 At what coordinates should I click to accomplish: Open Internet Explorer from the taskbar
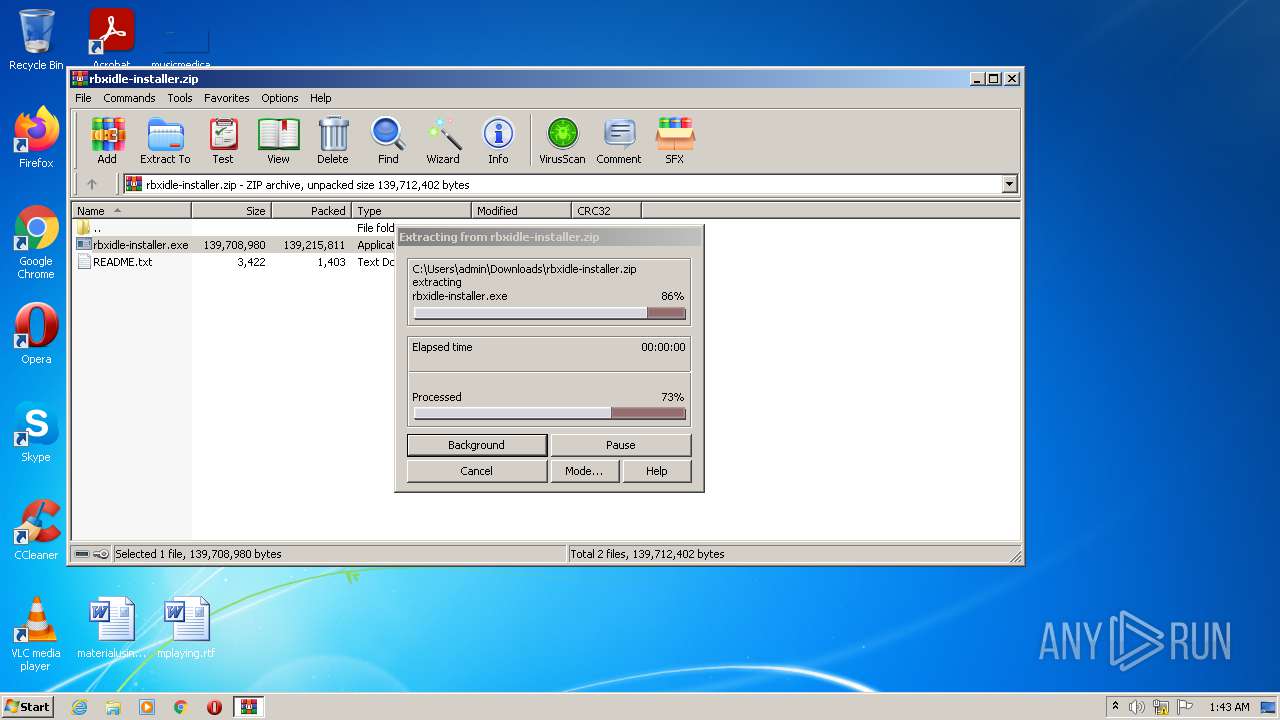click(79, 707)
